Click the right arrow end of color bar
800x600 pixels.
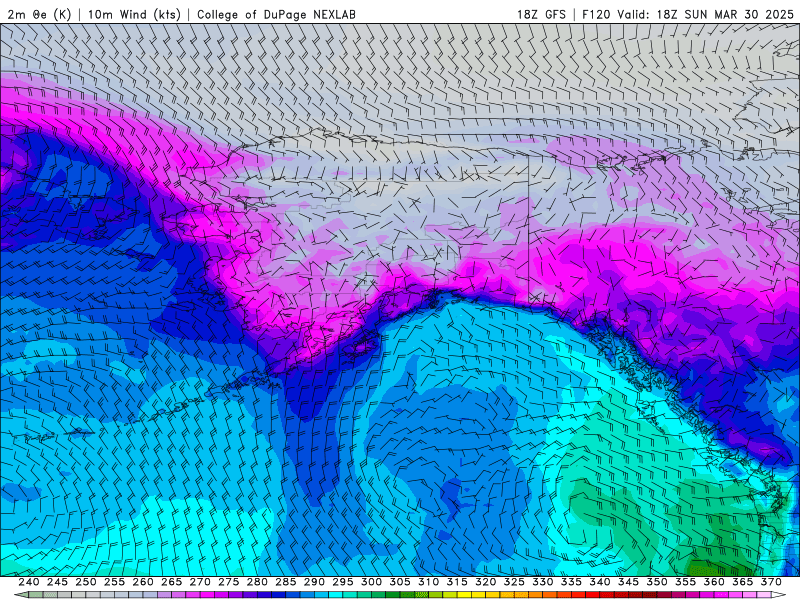[779, 595]
